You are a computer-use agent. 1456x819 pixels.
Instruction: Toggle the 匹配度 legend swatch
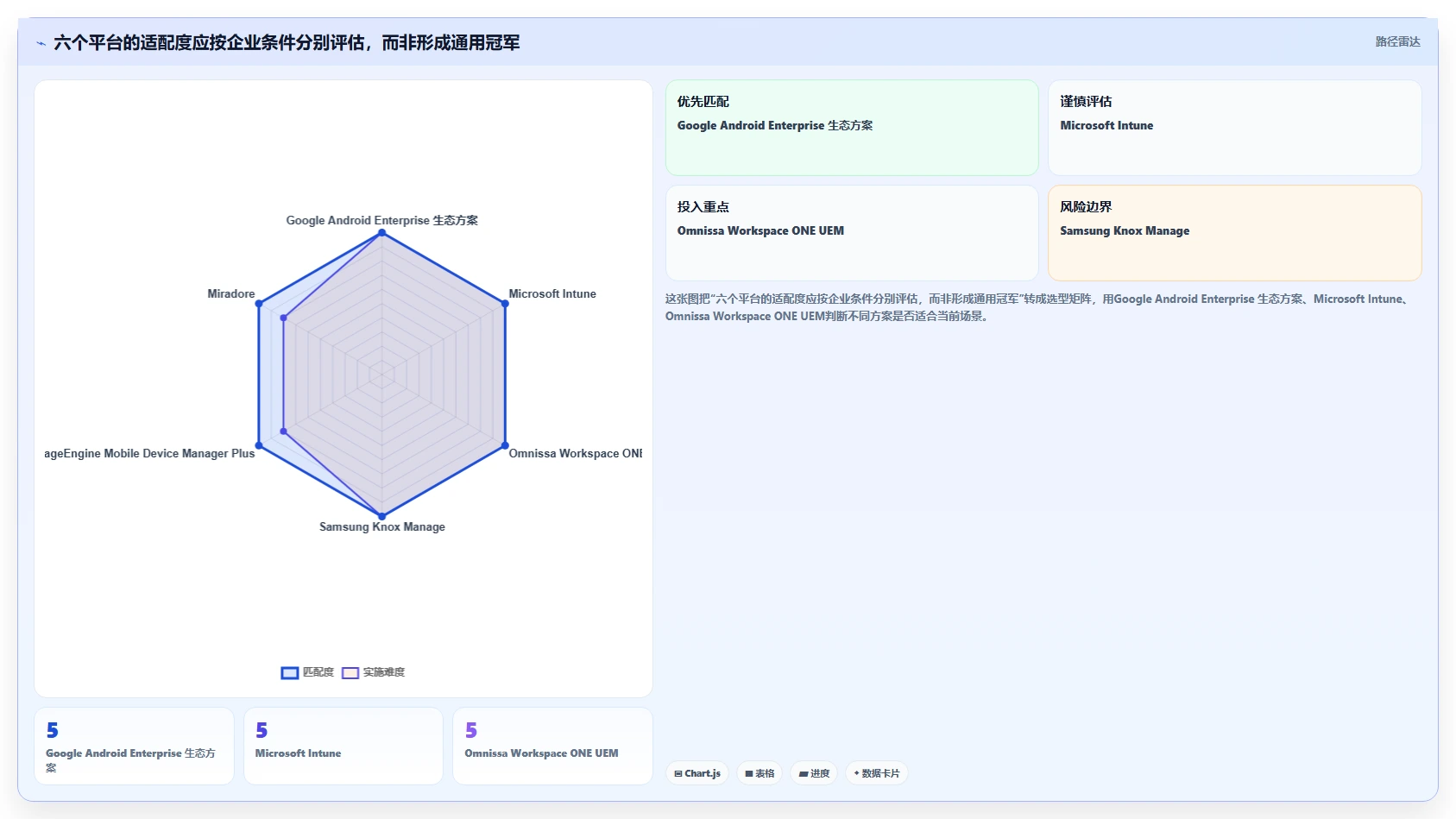click(290, 673)
